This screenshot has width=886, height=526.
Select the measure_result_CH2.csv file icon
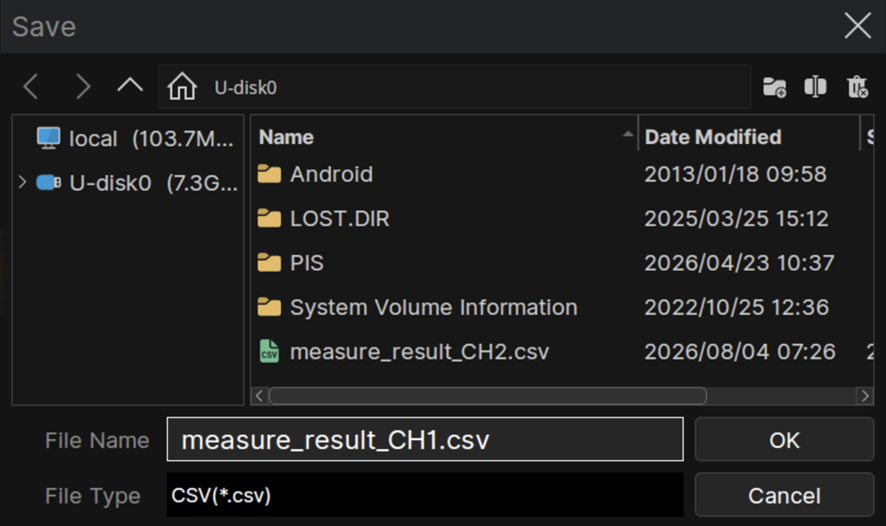[269, 351]
